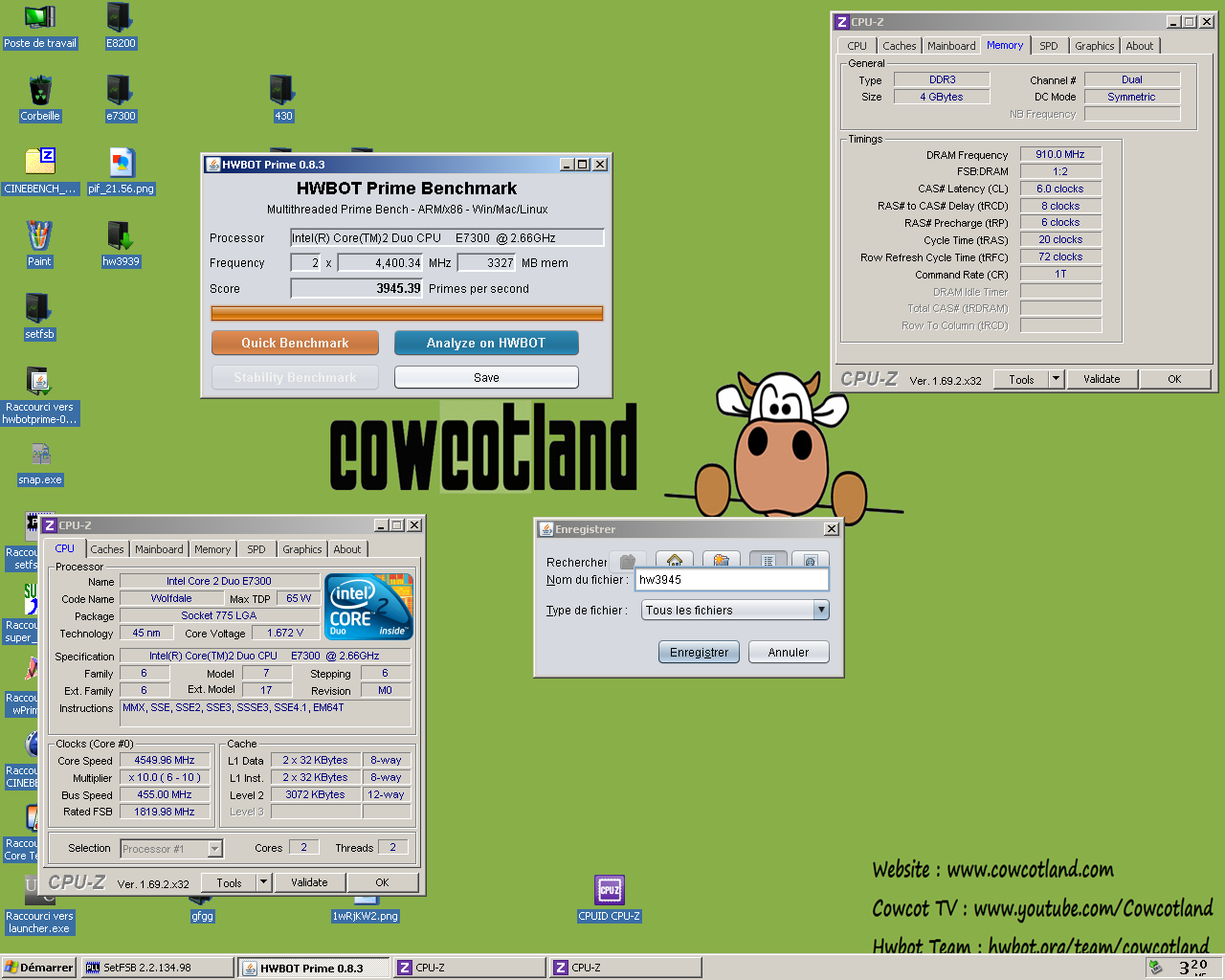The image size is (1225, 980).
Task: Select the hwbotprime shortcut icon
Action: [39, 396]
